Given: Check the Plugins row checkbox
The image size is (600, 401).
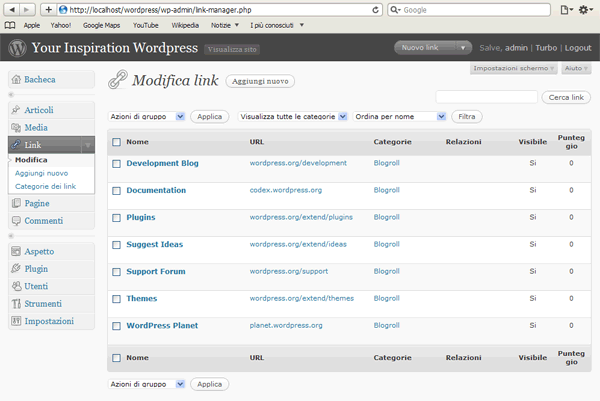Looking at the screenshot, I should pyautogui.click(x=116, y=218).
